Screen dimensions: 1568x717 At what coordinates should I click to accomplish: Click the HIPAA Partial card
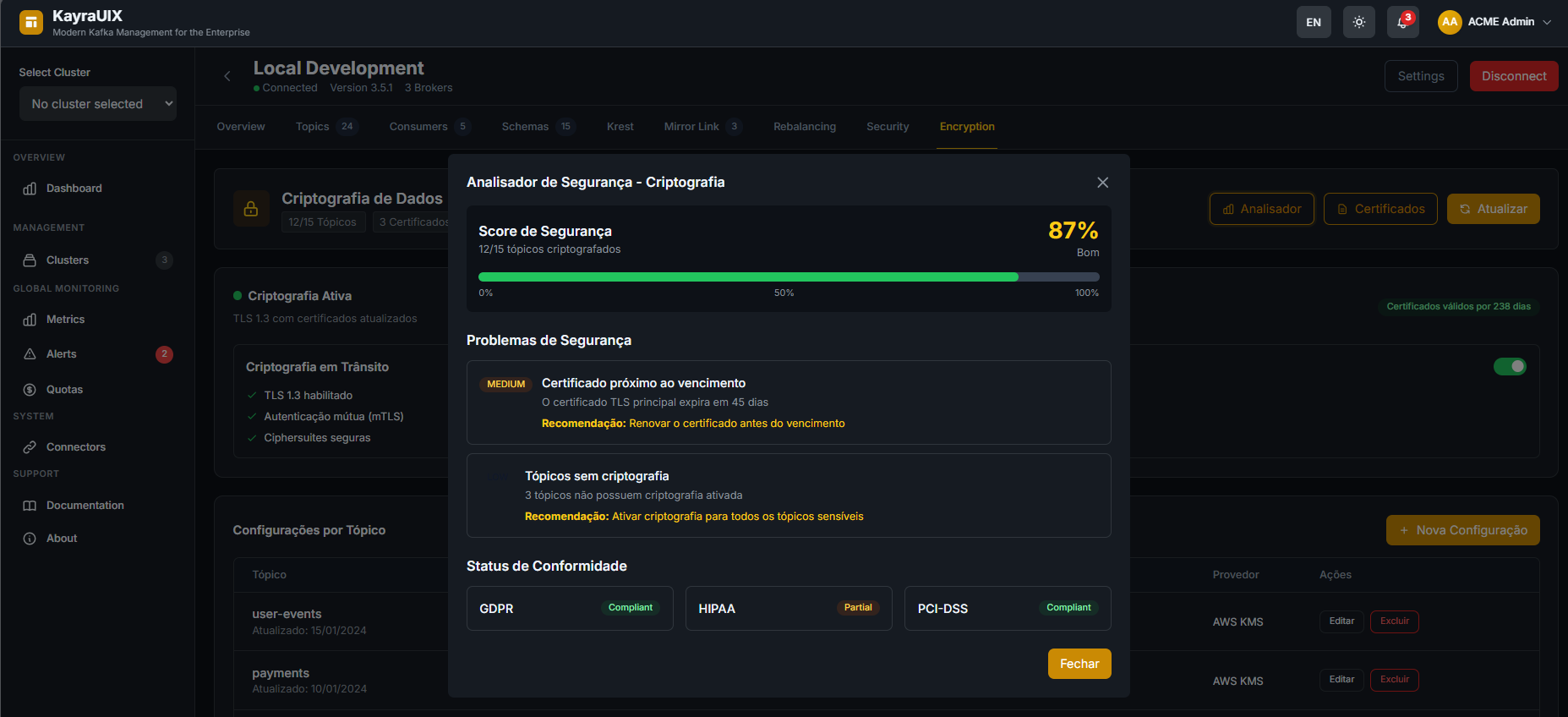(x=789, y=609)
